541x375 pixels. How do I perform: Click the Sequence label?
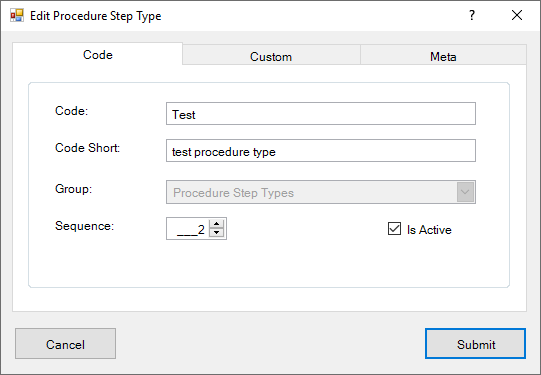click(x=85, y=226)
